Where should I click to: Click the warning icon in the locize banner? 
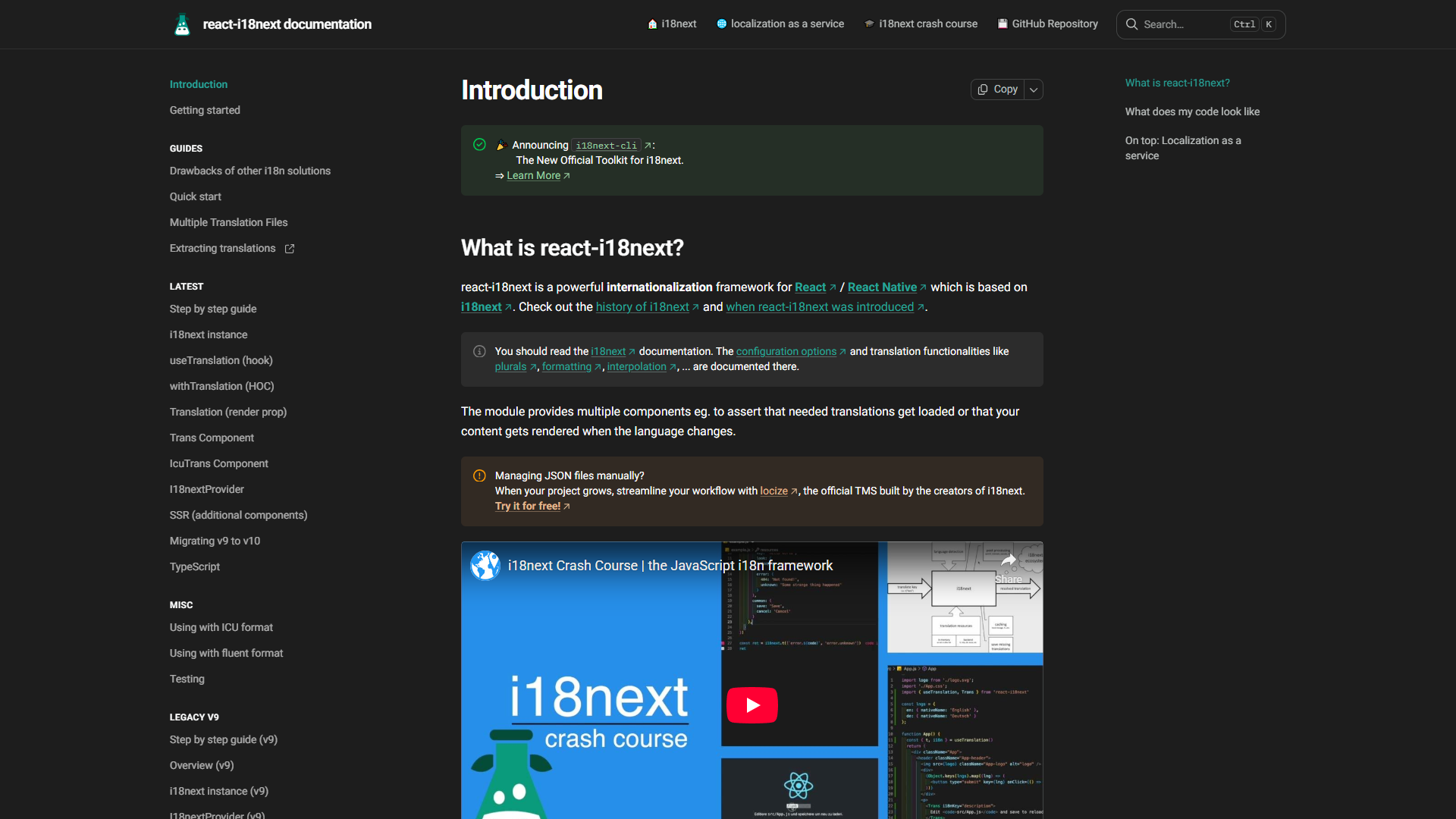pos(479,475)
